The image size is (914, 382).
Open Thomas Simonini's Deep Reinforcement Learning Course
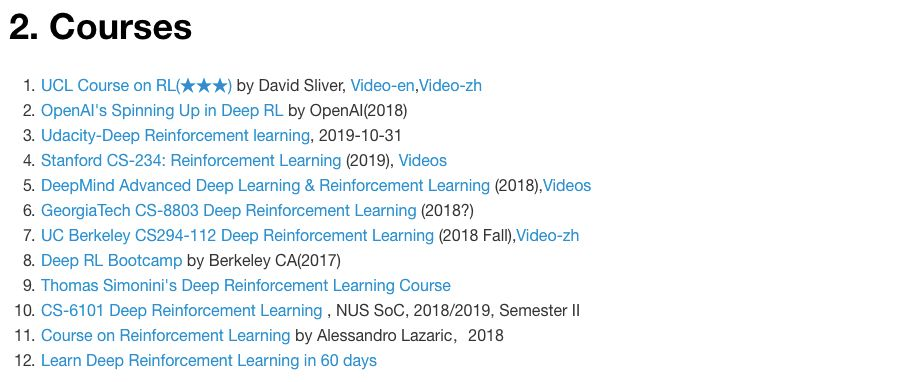tap(245, 286)
